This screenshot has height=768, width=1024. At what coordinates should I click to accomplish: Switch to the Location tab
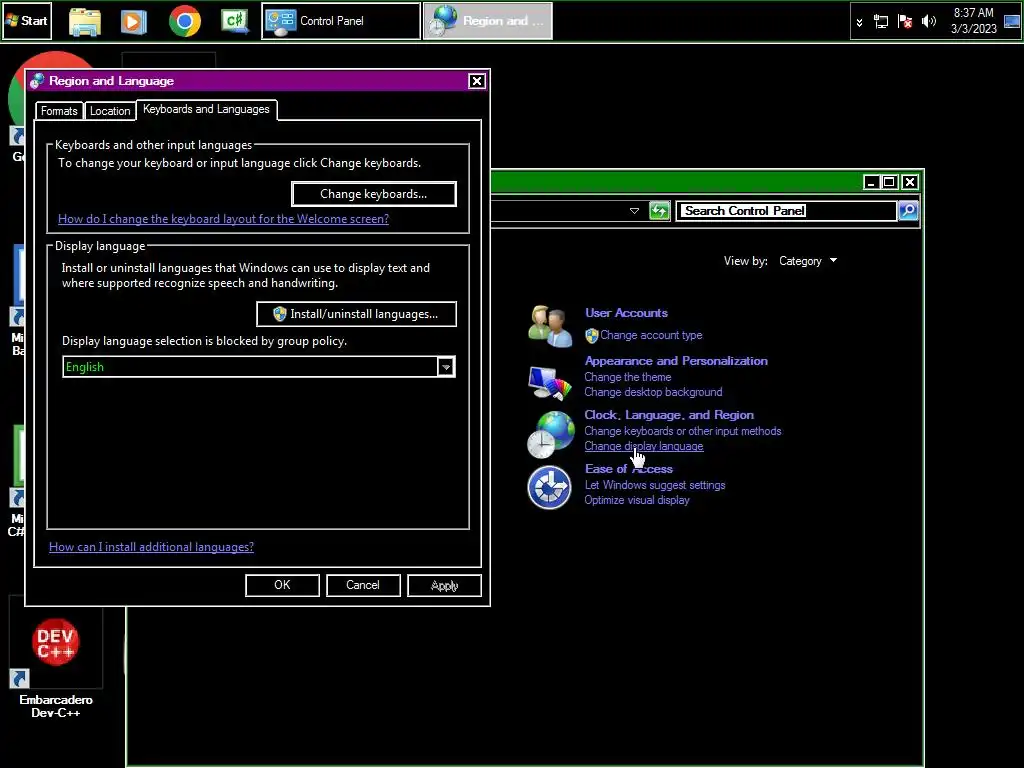pos(110,111)
